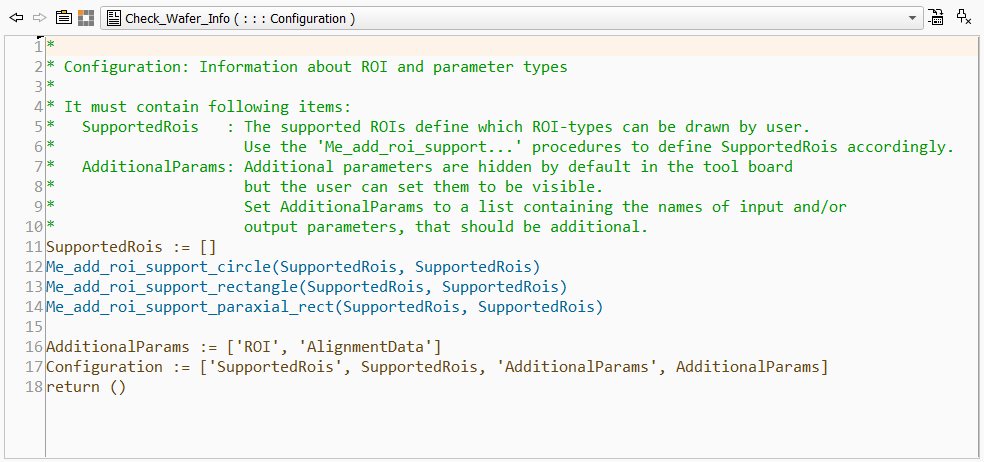Click the toolbar icon left of the pin
The image size is (984, 462).
[x=936, y=17]
